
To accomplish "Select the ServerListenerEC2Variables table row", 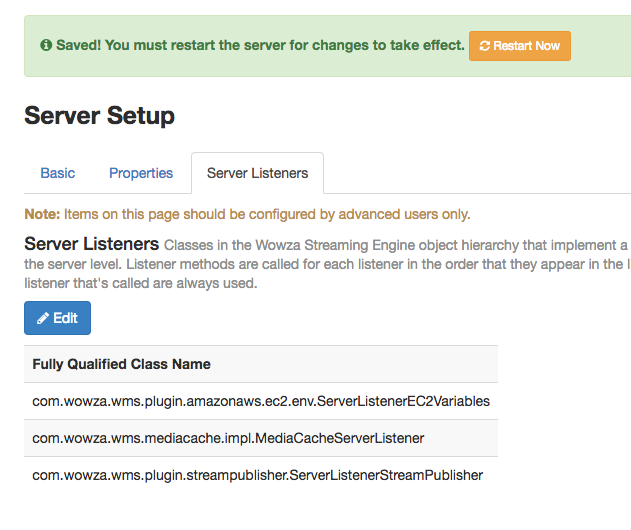I will (x=260, y=401).
